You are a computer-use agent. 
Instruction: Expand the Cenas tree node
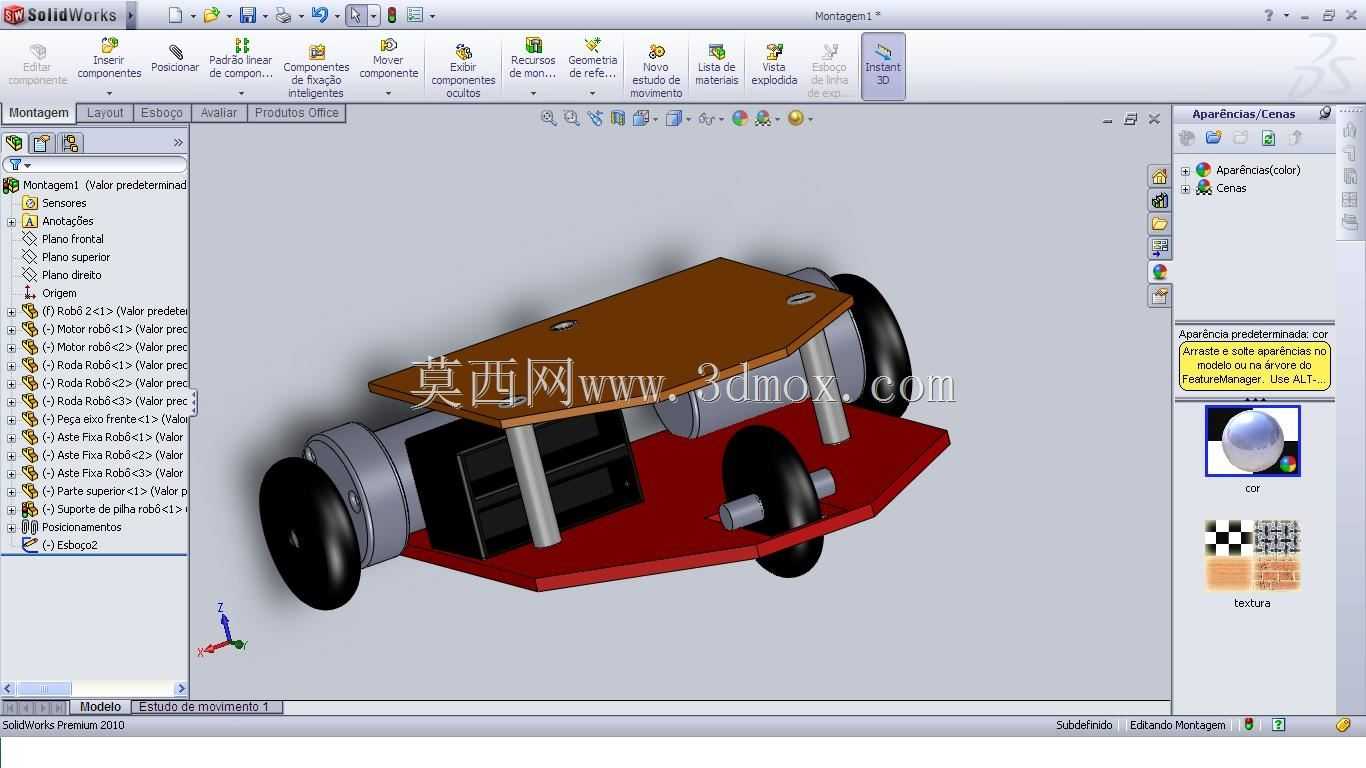tap(1186, 188)
